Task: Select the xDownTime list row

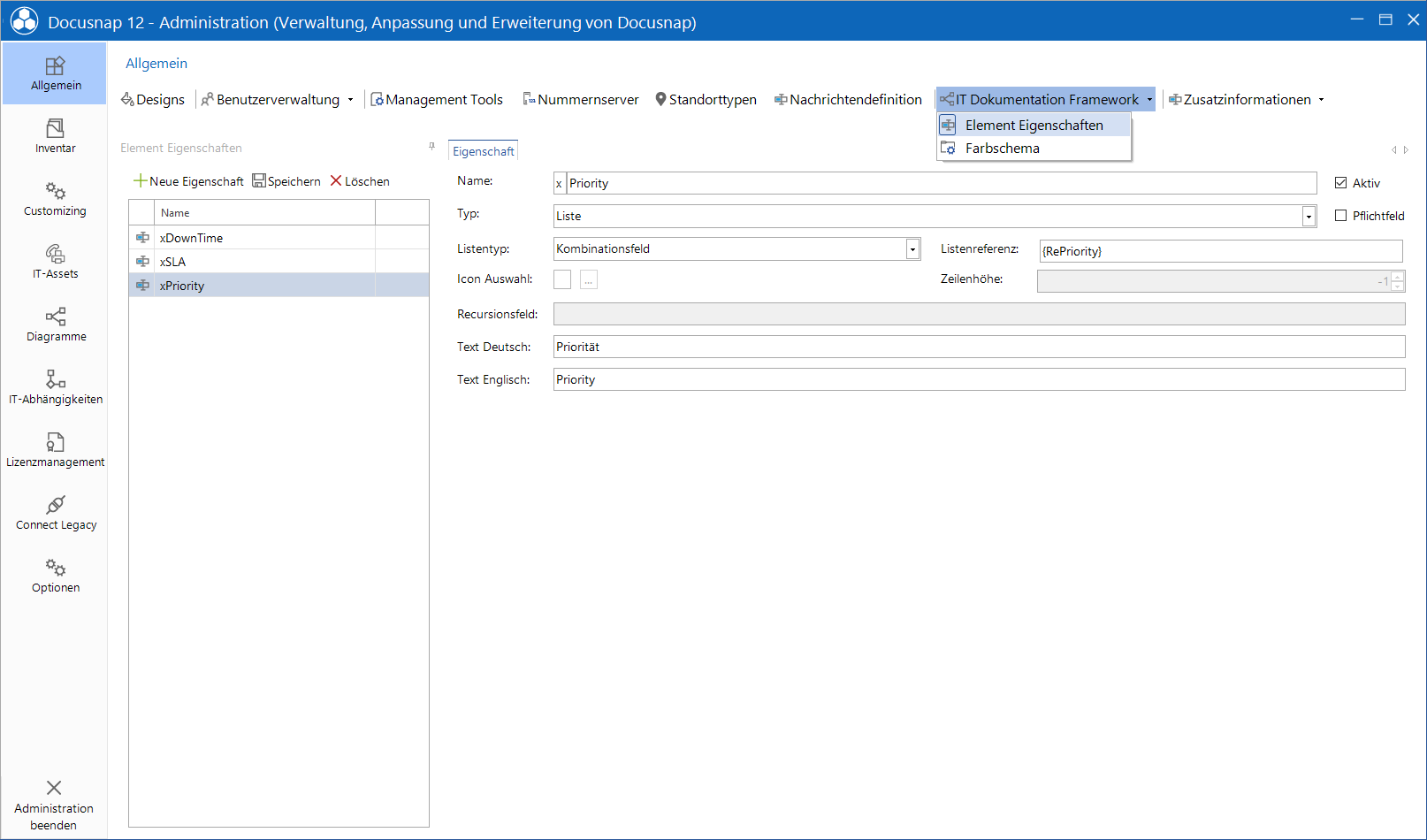Action: tap(279, 238)
